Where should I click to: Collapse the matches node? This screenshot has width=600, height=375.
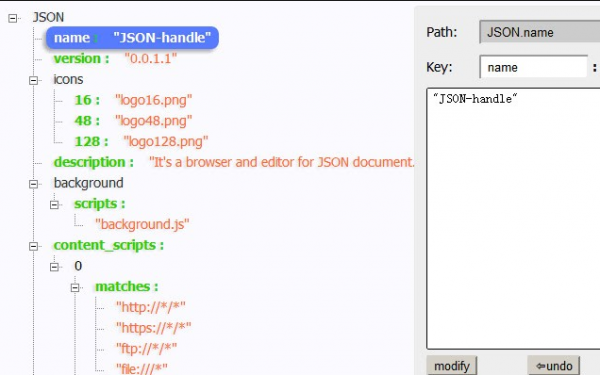[75, 287]
